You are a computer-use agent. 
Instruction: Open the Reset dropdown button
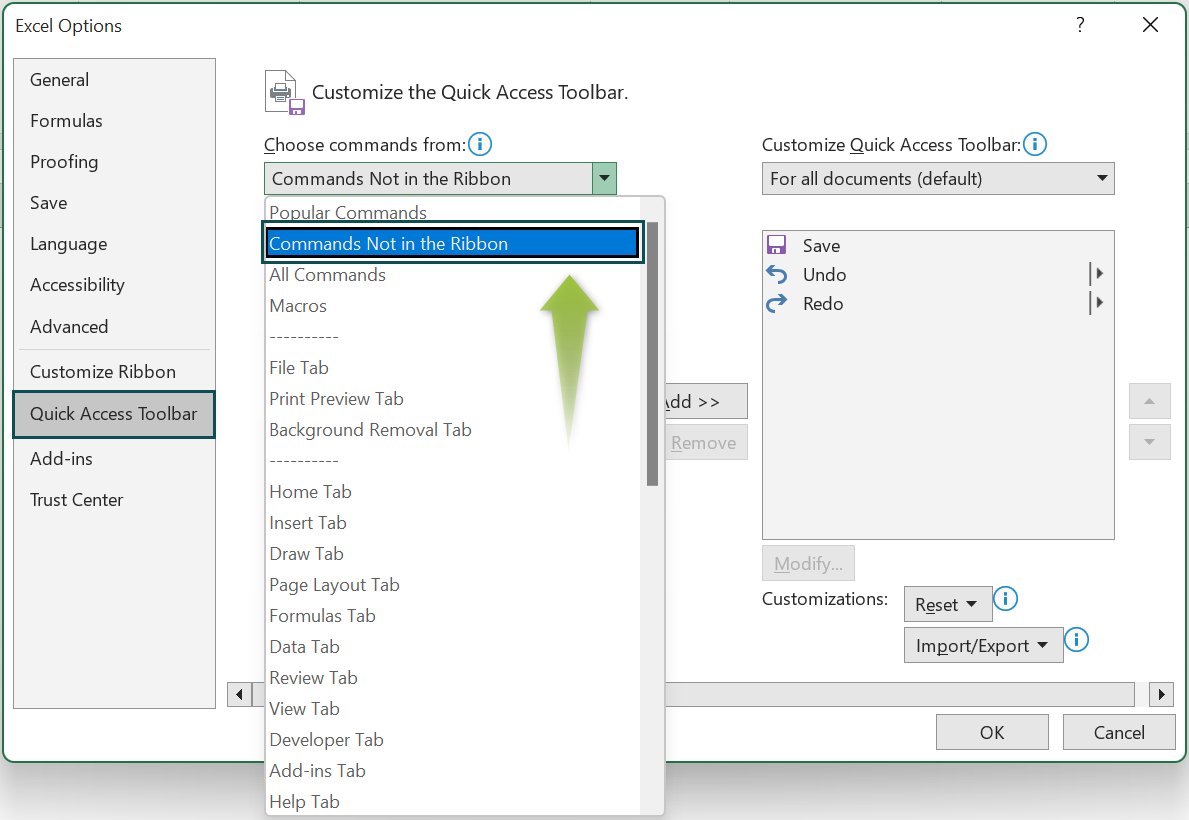(948, 605)
